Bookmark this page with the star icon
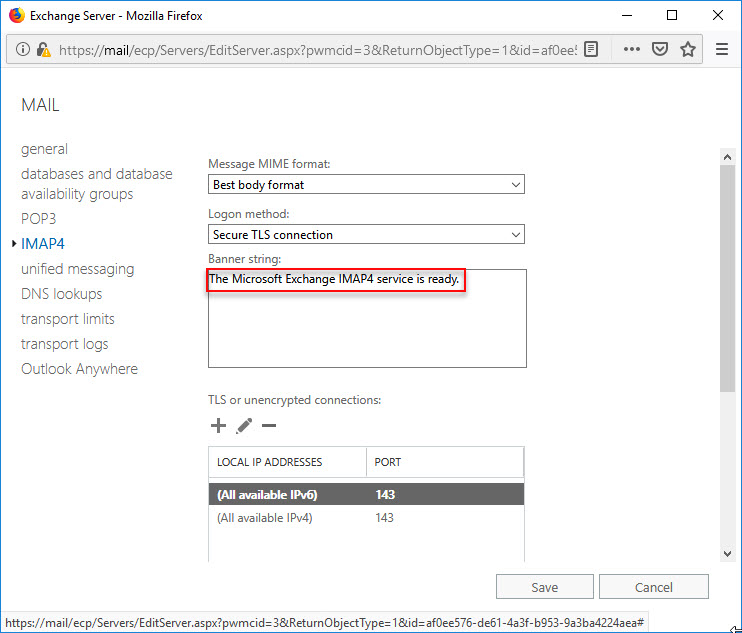Screen dimensions: 742x633 688,49
